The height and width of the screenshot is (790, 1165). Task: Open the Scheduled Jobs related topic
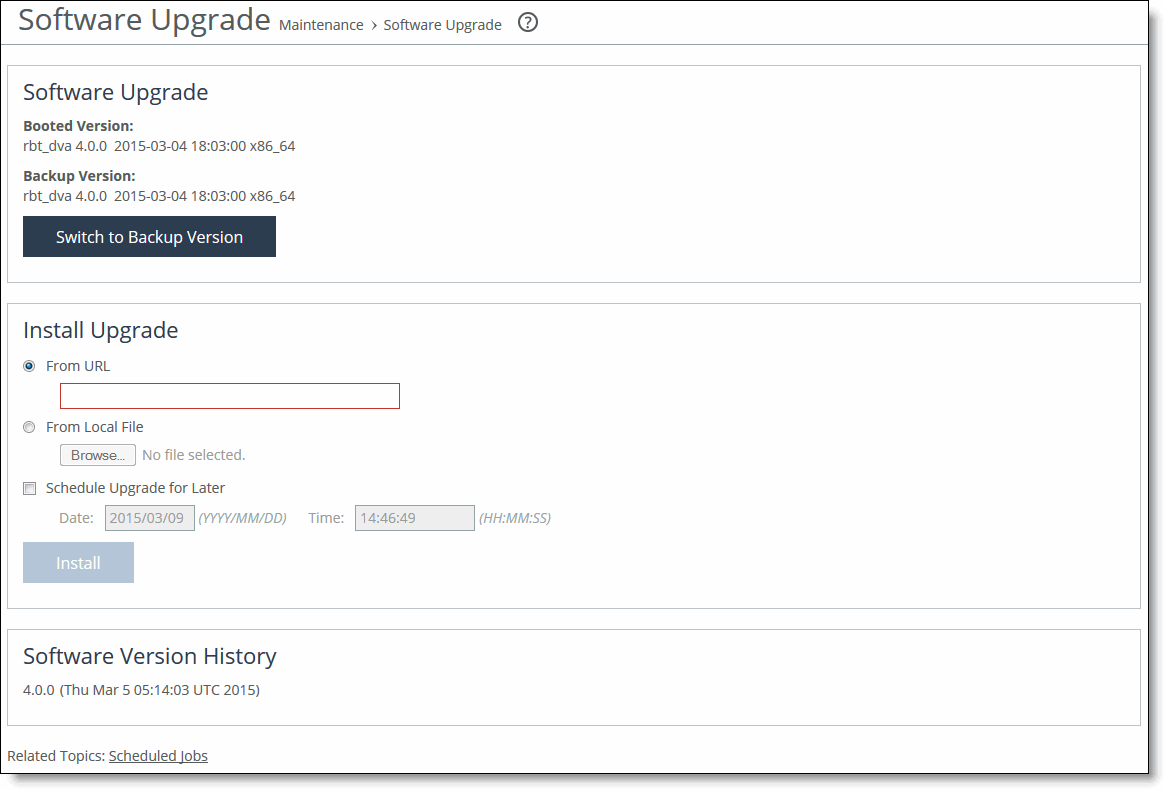158,756
